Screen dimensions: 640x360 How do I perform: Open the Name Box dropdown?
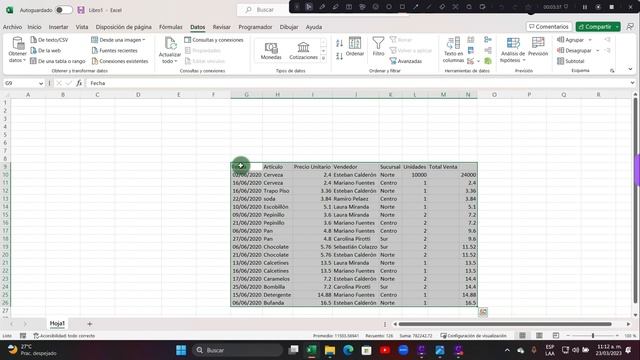41,83
